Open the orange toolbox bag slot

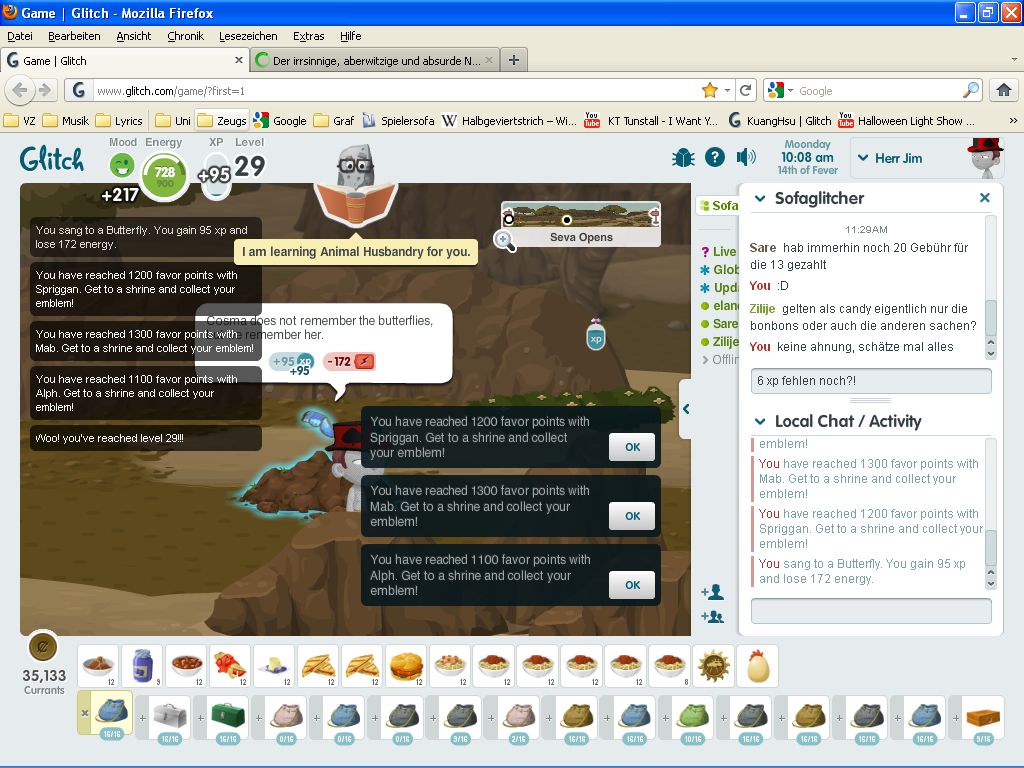click(x=981, y=717)
